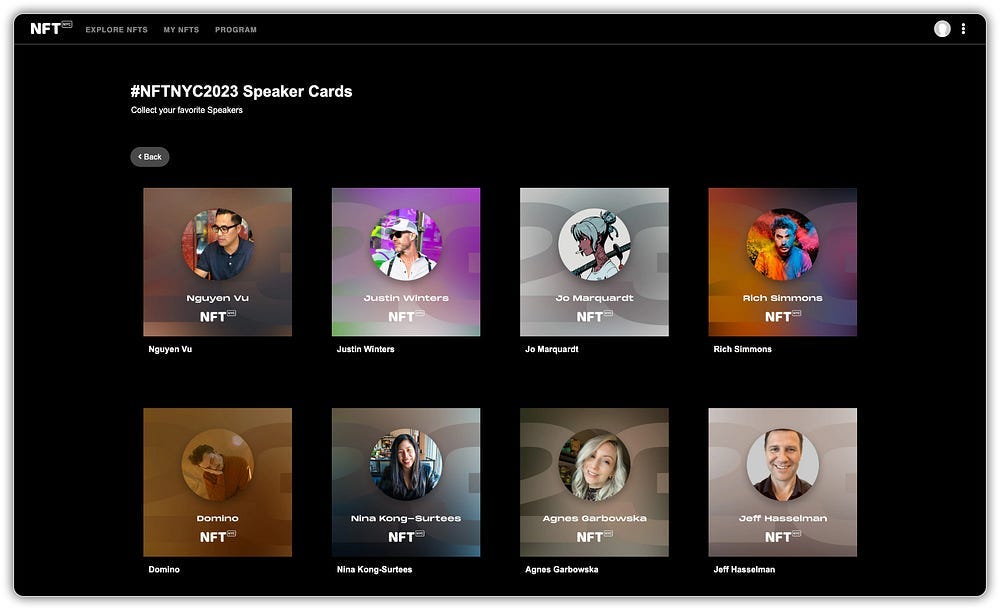Viewport: 1000px width, 610px height.
Task: Open Agnes Garbowska speaker card
Action: 594,482
